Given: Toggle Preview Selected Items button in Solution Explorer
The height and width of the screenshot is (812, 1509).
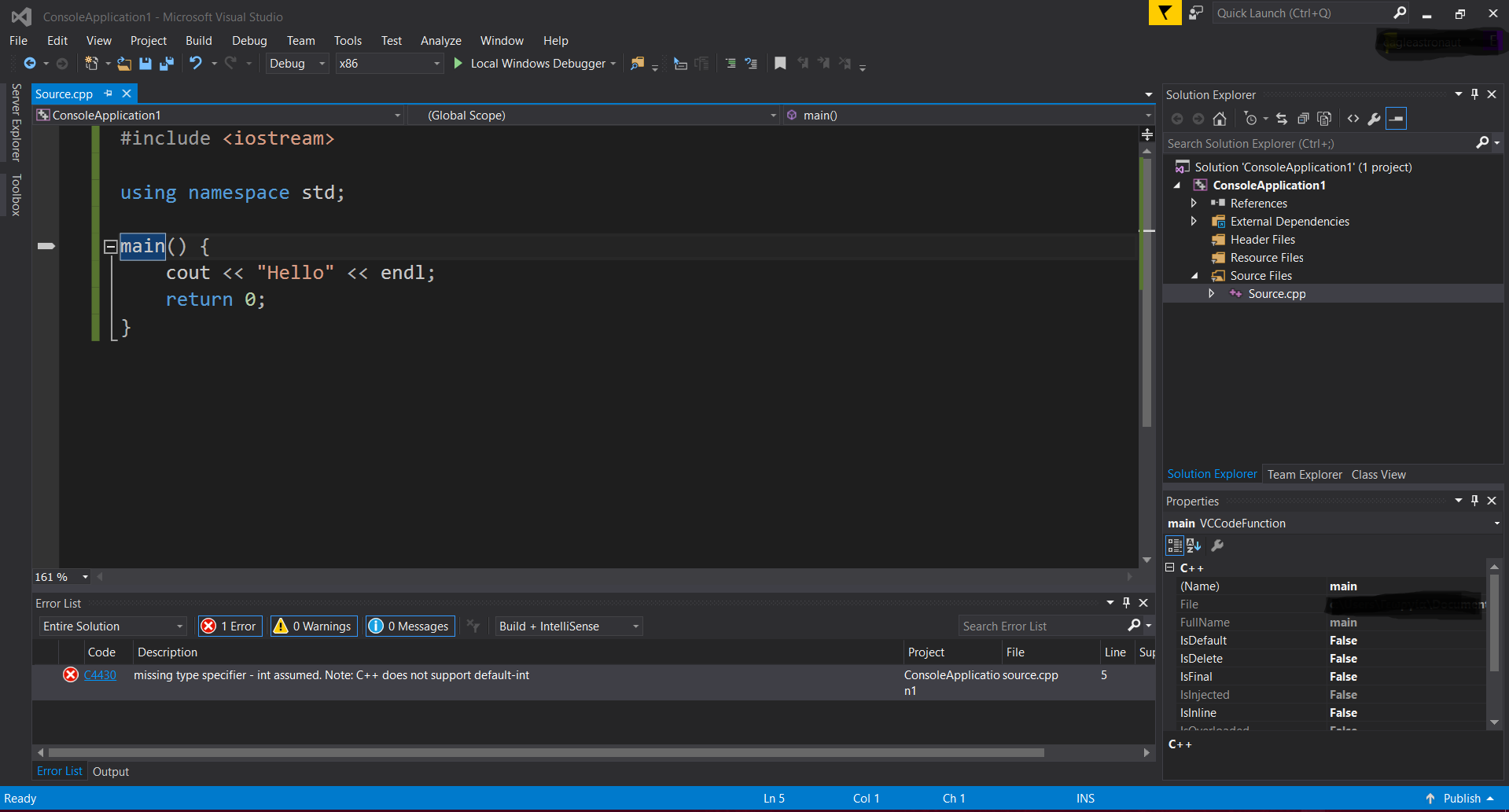Looking at the screenshot, I should point(1397,119).
